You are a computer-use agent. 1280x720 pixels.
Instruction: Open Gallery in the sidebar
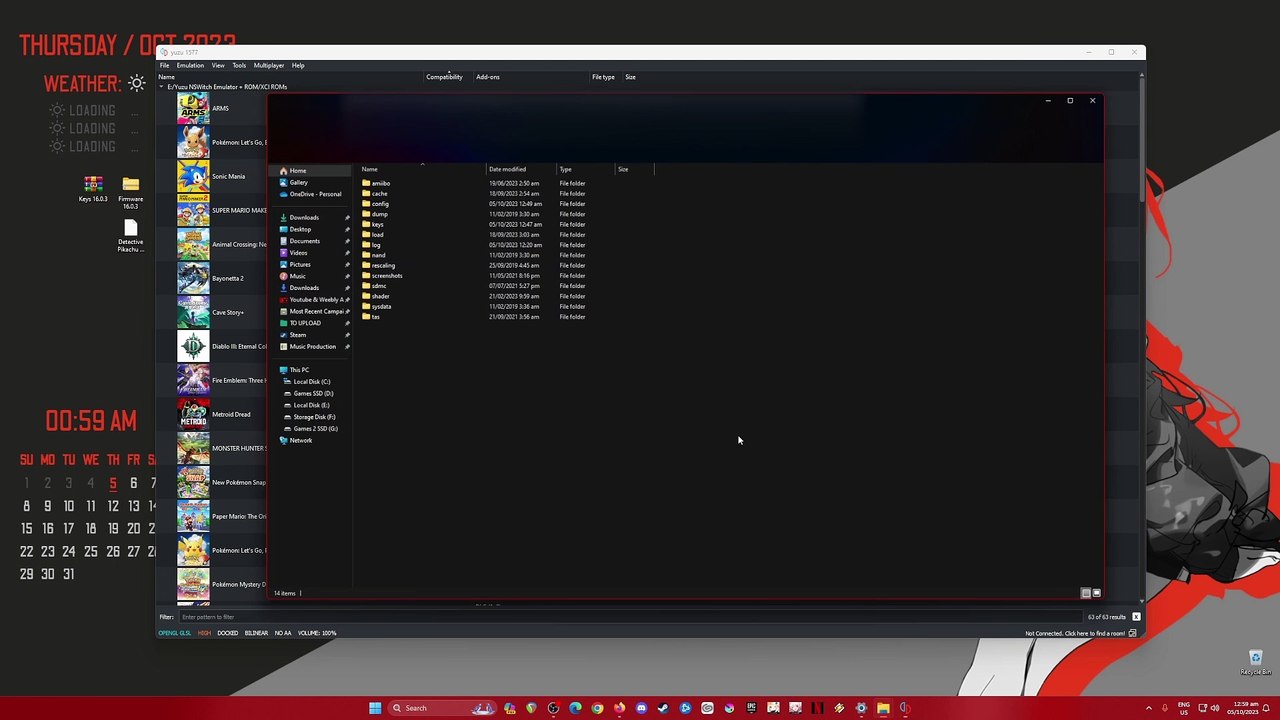click(x=298, y=182)
